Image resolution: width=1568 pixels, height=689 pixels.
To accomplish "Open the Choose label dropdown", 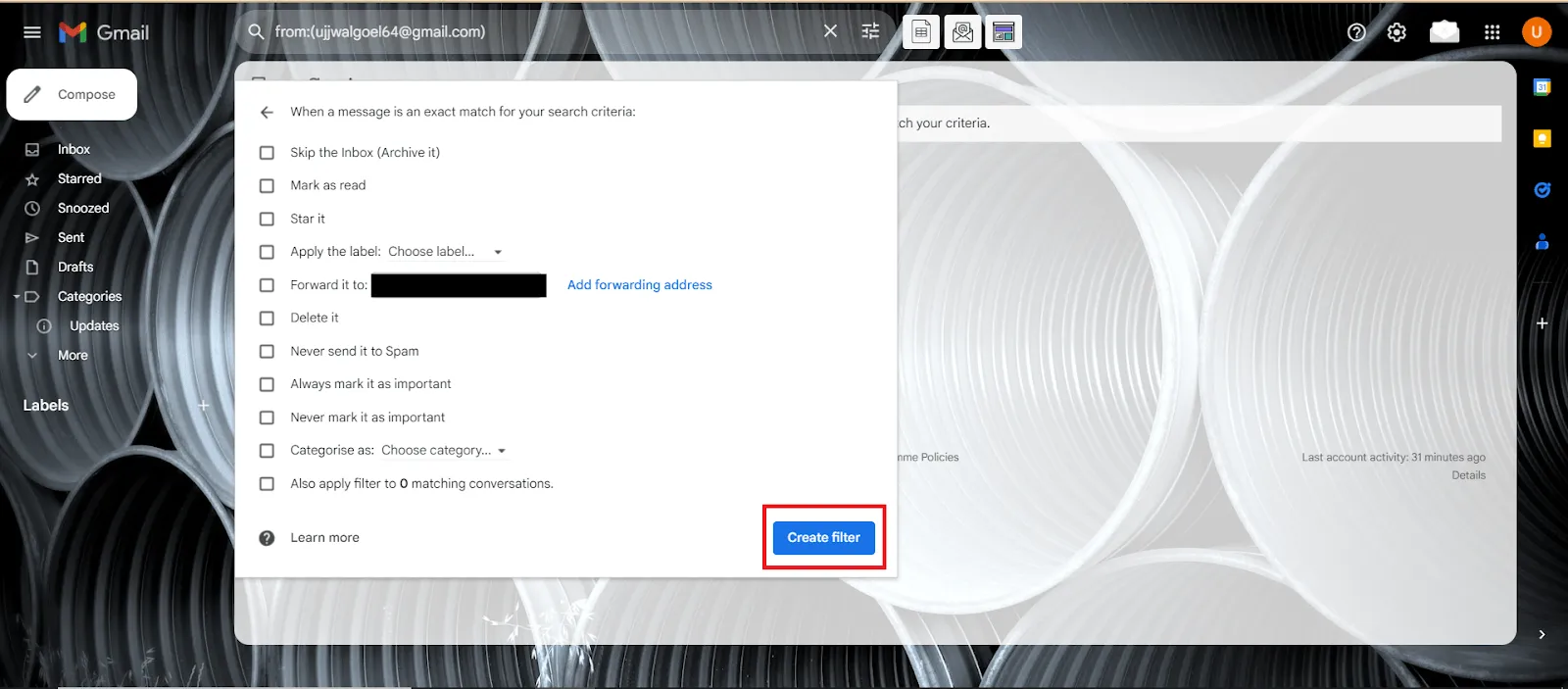I will point(445,252).
